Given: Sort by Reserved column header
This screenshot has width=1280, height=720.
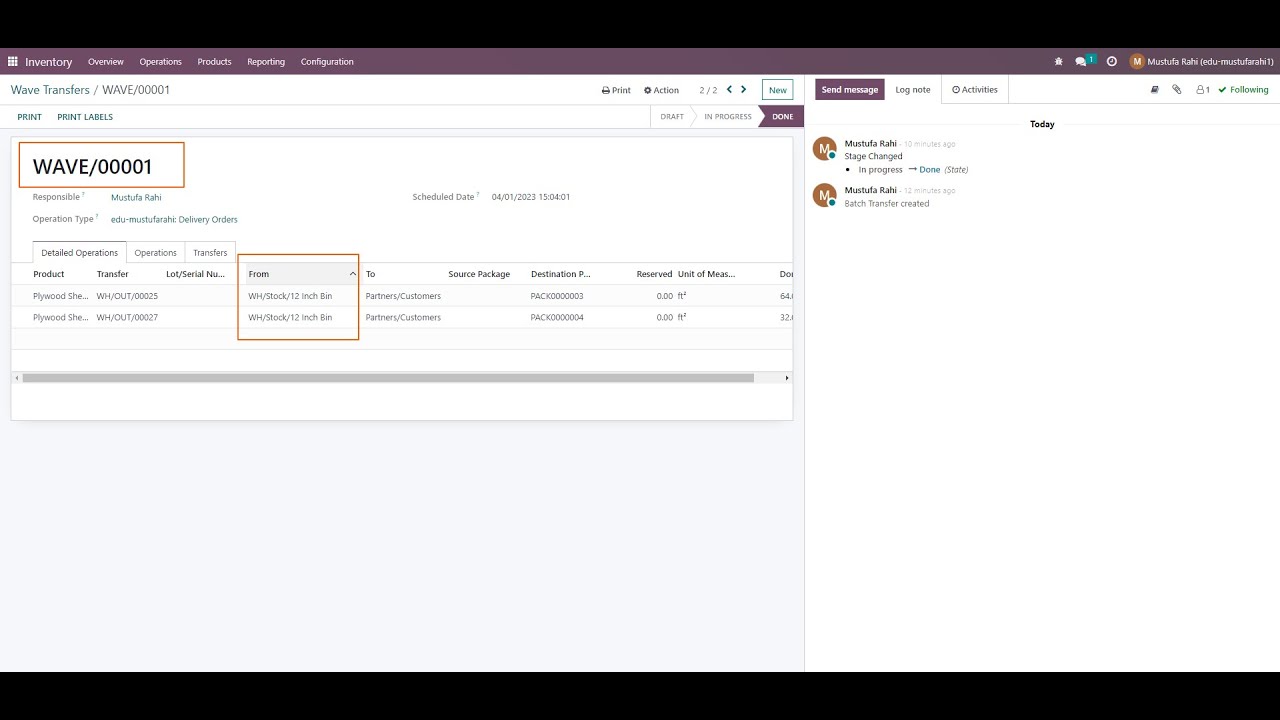Looking at the screenshot, I should pos(654,274).
